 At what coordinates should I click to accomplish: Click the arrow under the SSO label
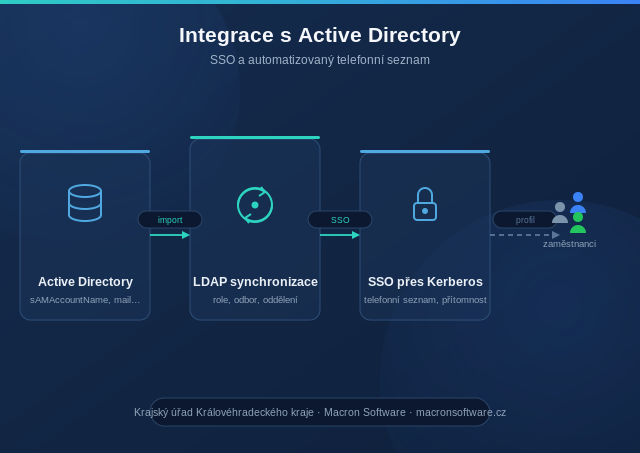(x=340, y=235)
